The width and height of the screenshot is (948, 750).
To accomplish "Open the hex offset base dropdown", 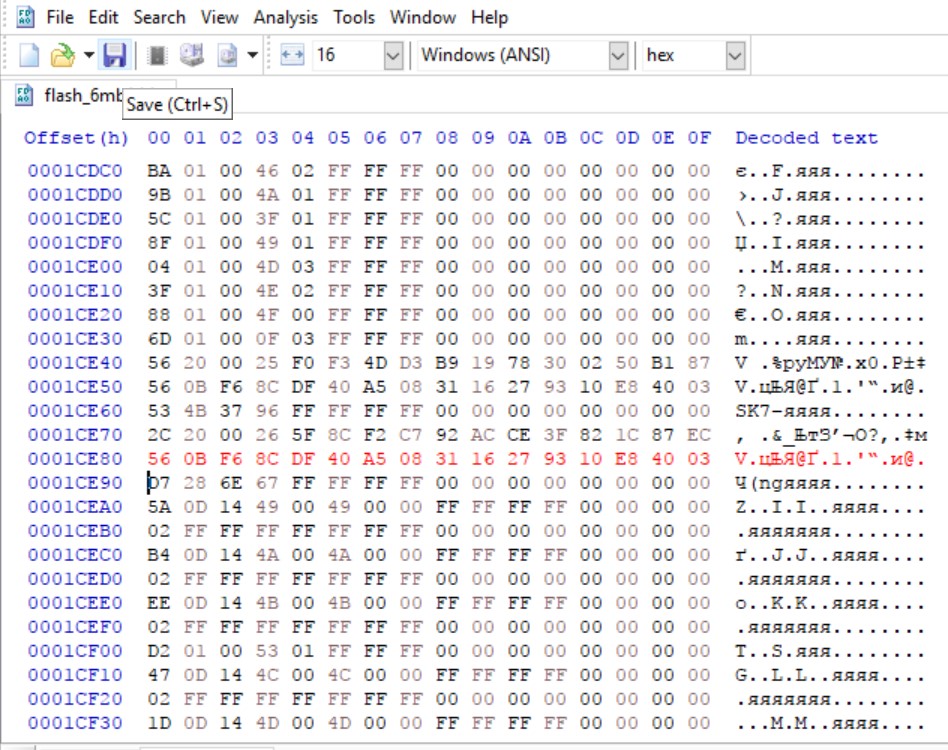I will click(x=735, y=55).
